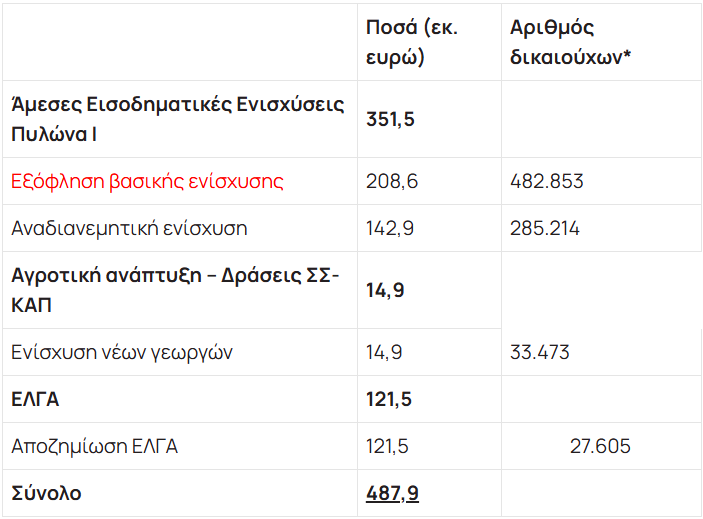703x519 pixels.
Task: Click the beneficiaries figure 33.473
Action: (540, 353)
